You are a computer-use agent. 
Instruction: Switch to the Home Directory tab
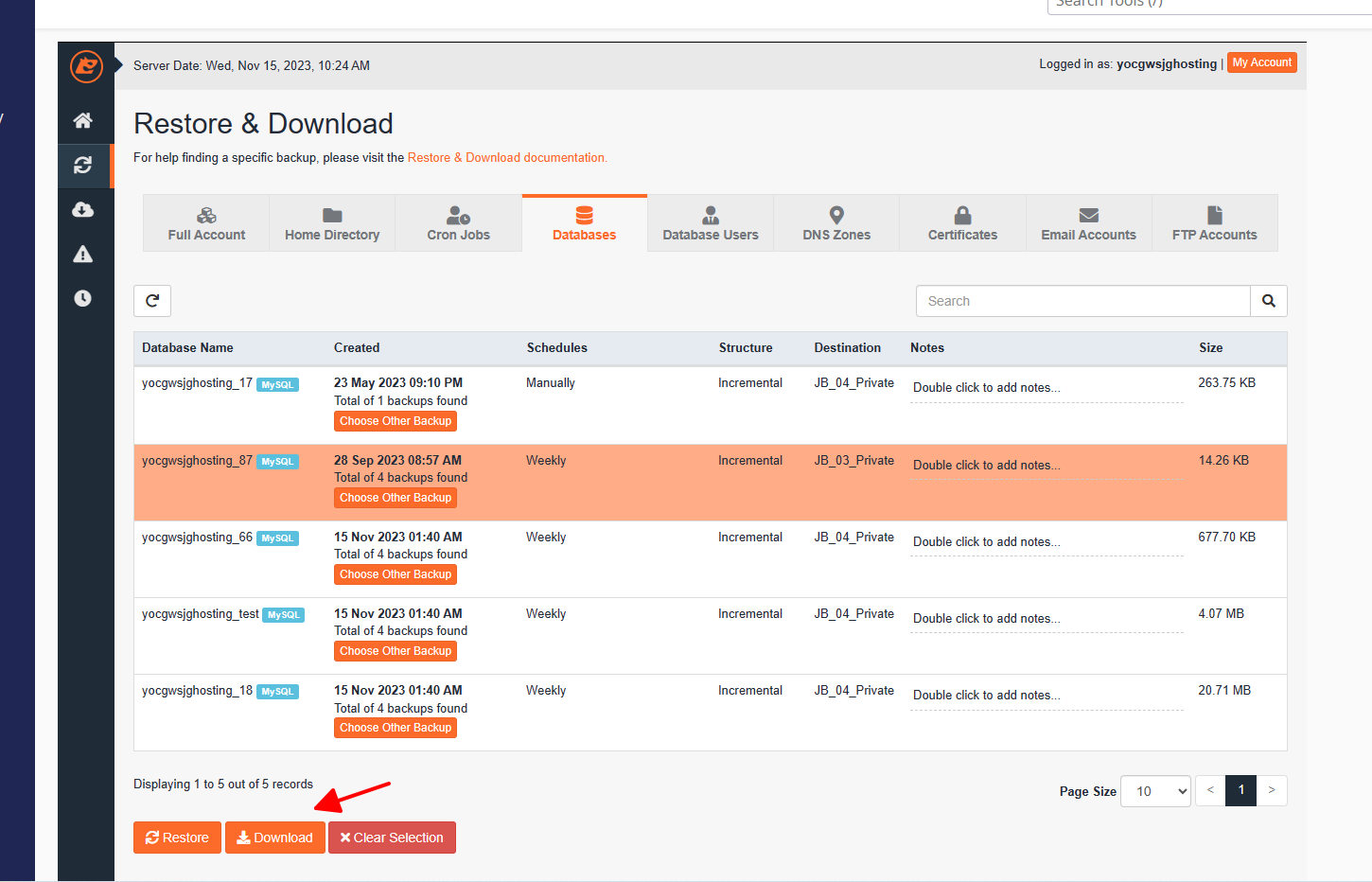[x=332, y=223]
